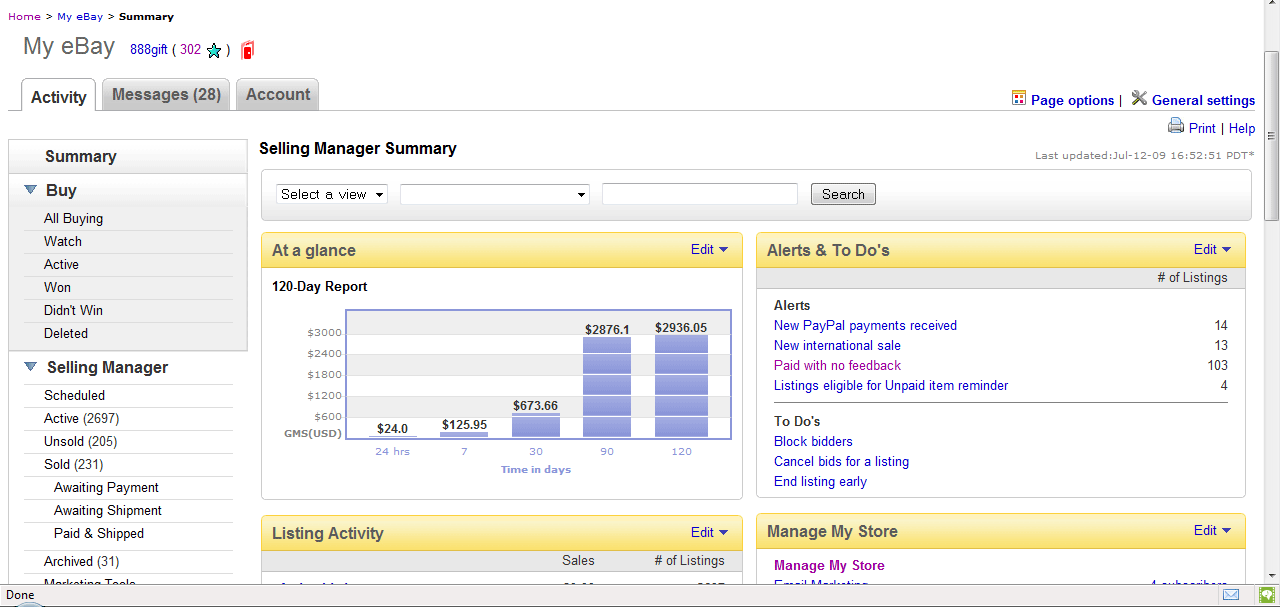Screen dimensions: 1280x607
Task: Collapse the Selling Manager section triangle
Action: [x=31, y=367]
